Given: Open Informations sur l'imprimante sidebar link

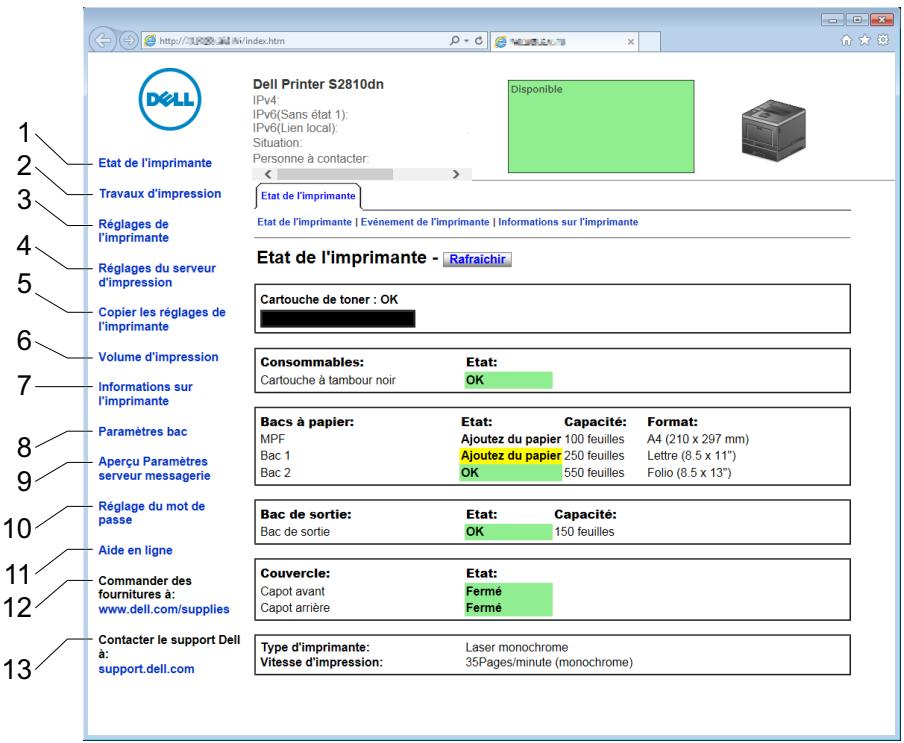Looking at the screenshot, I should pos(145,394).
